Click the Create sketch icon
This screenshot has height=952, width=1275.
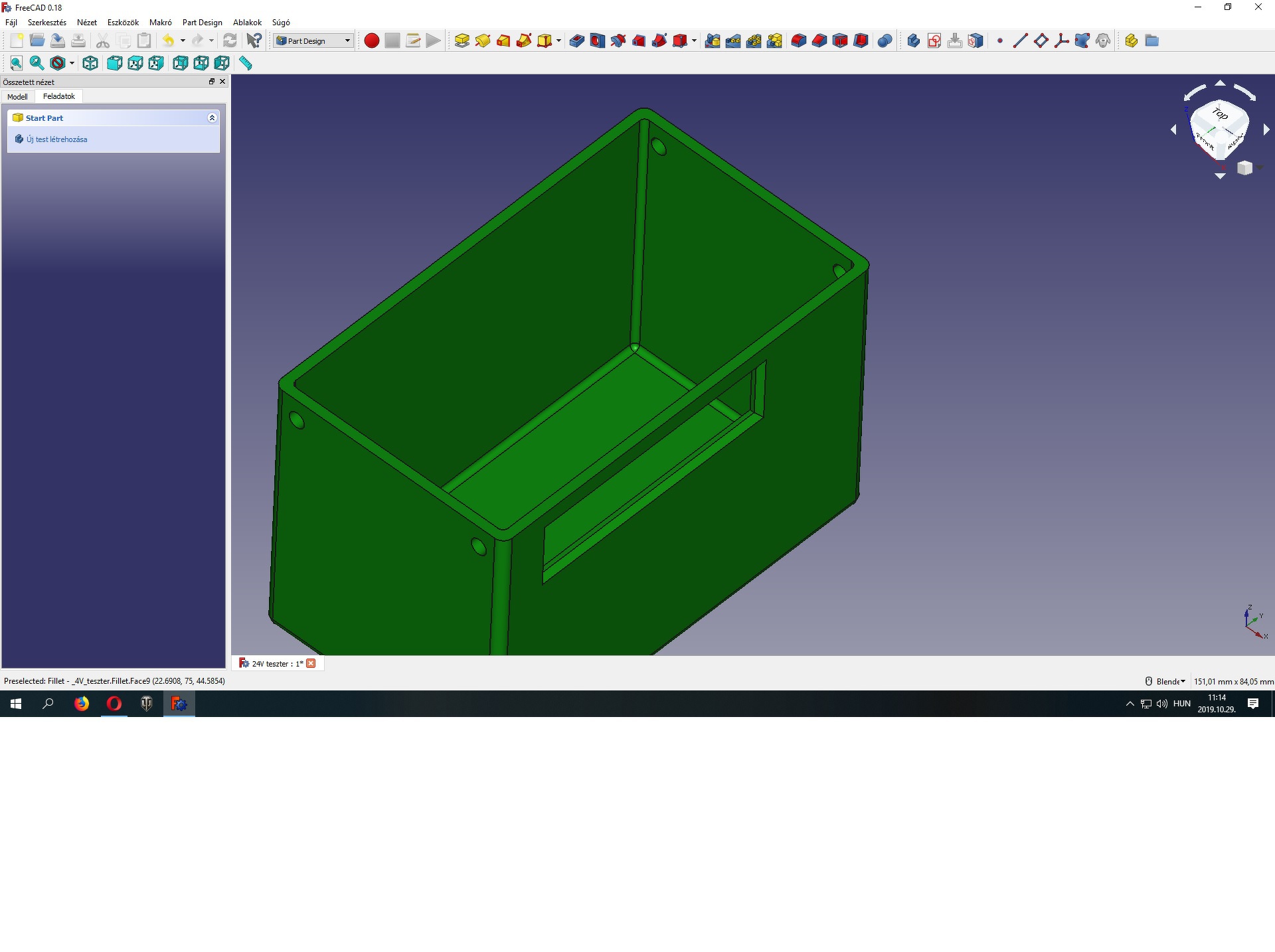[934, 41]
